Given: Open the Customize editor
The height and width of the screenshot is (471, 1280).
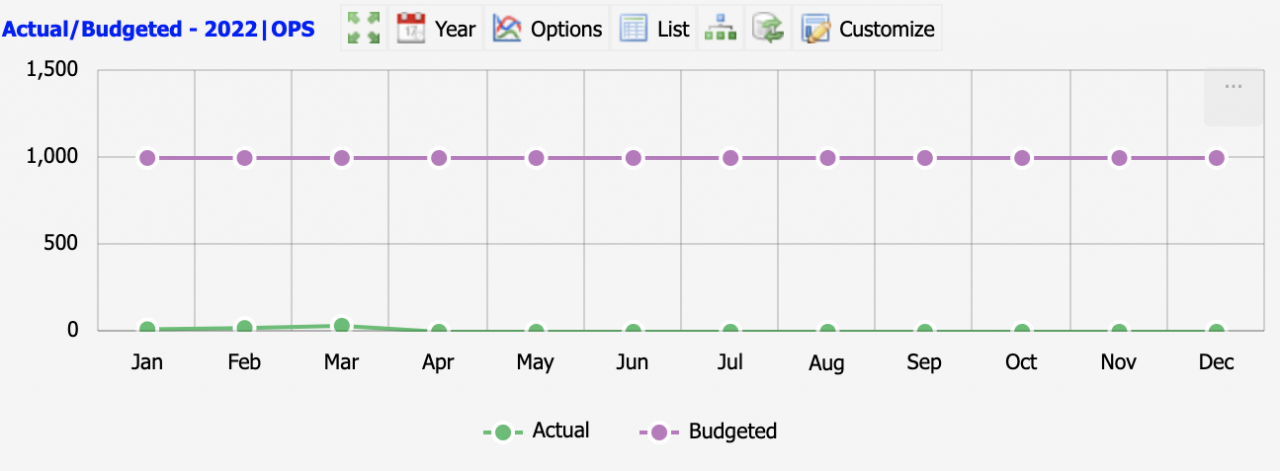Looking at the screenshot, I should (867, 28).
